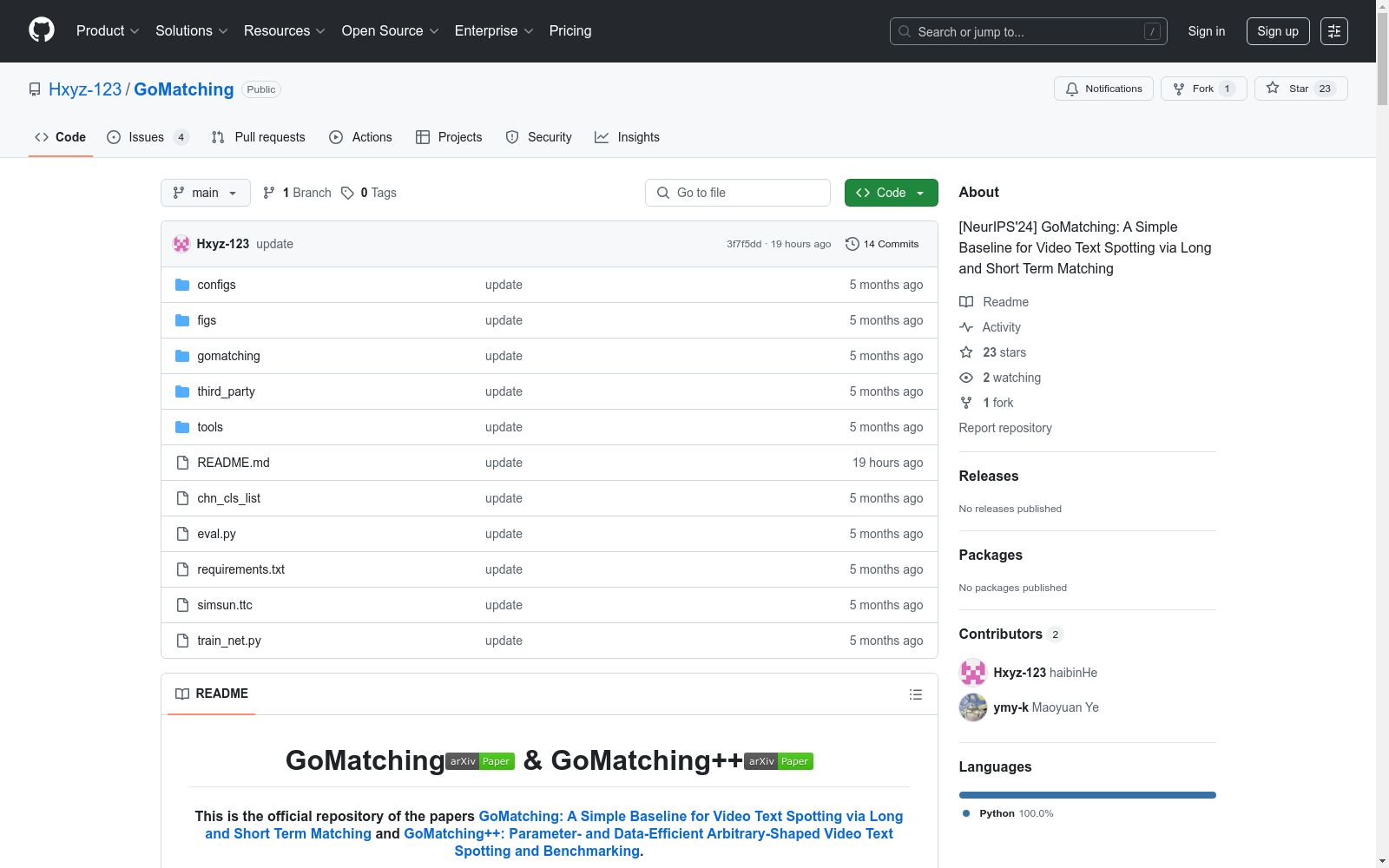Open the Pricing page link
The width and height of the screenshot is (1389, 868).
[570, 31]
